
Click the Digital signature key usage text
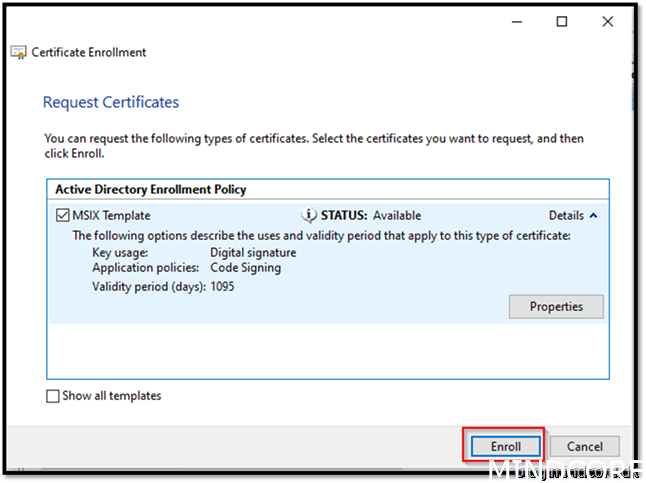coord(253,253)
